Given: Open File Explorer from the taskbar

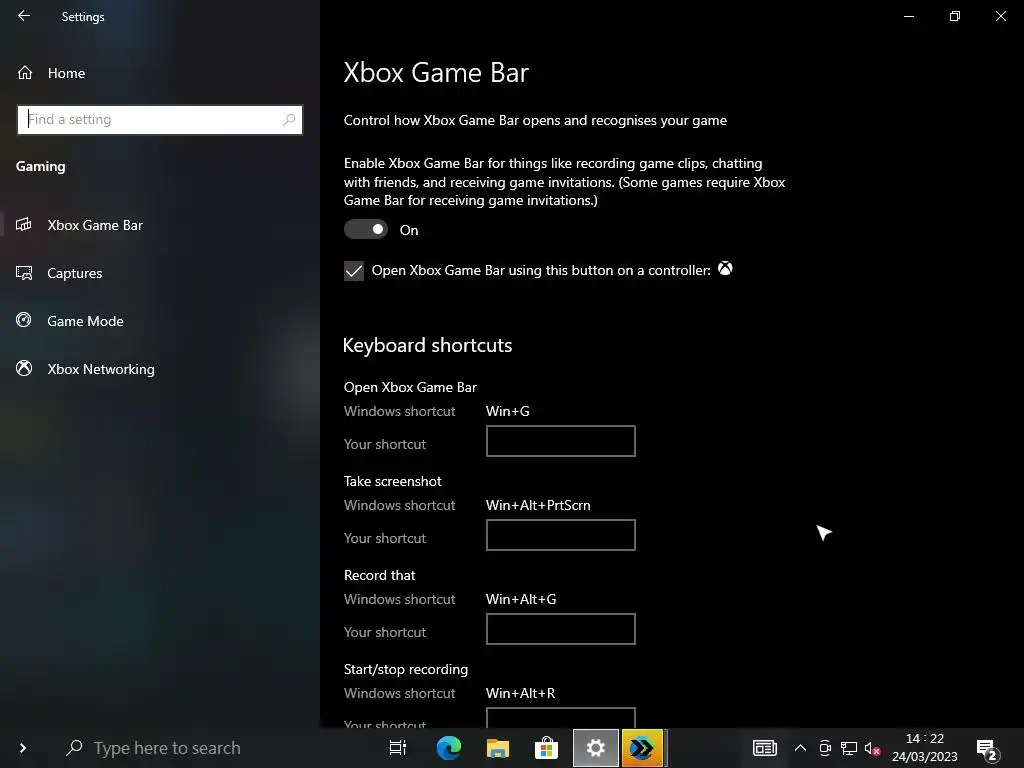Looking at the screenshot, I should point(498,748).
